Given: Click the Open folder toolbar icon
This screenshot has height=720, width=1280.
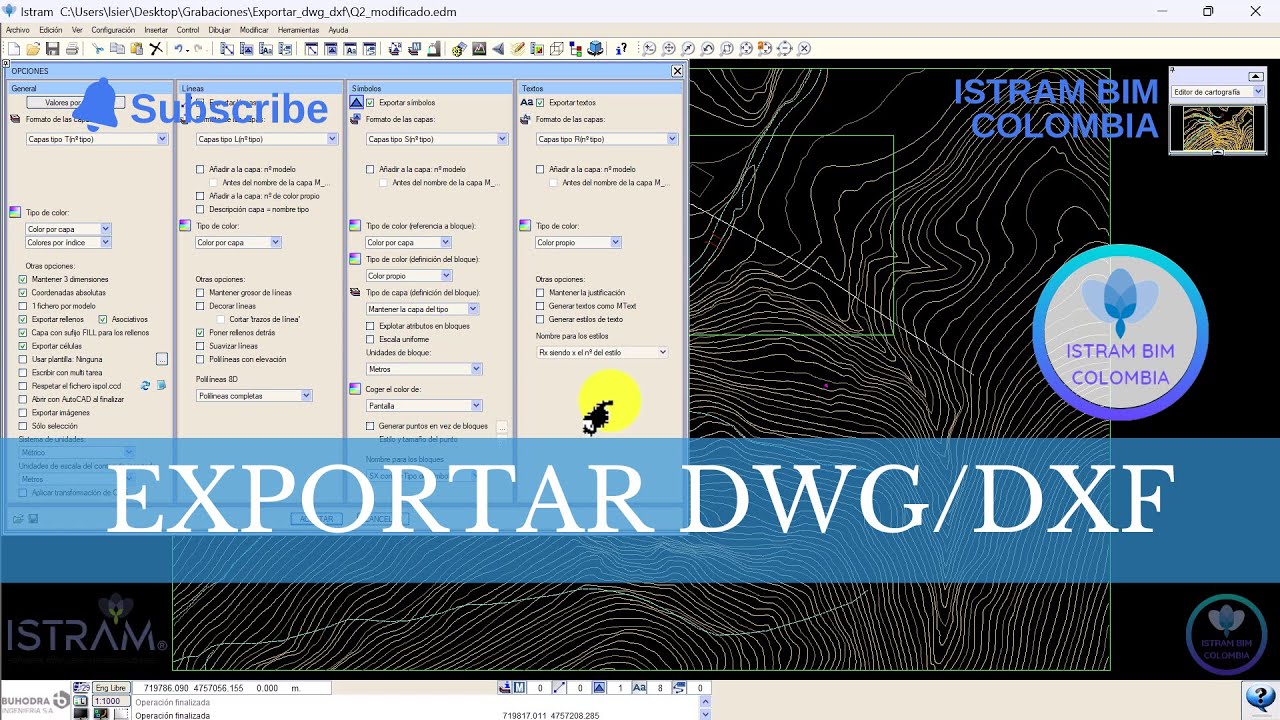Looking at the screenshot, I should point(33,49).
